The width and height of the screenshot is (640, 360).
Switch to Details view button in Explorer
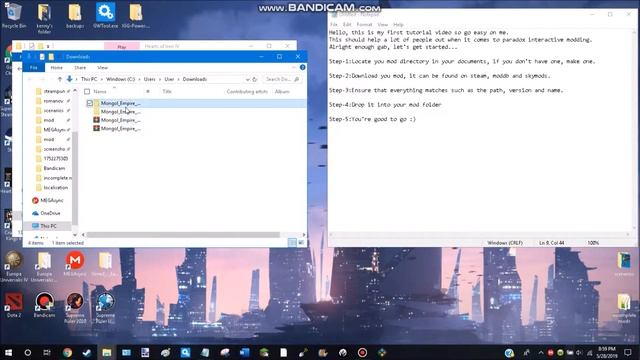pos(292,243)
